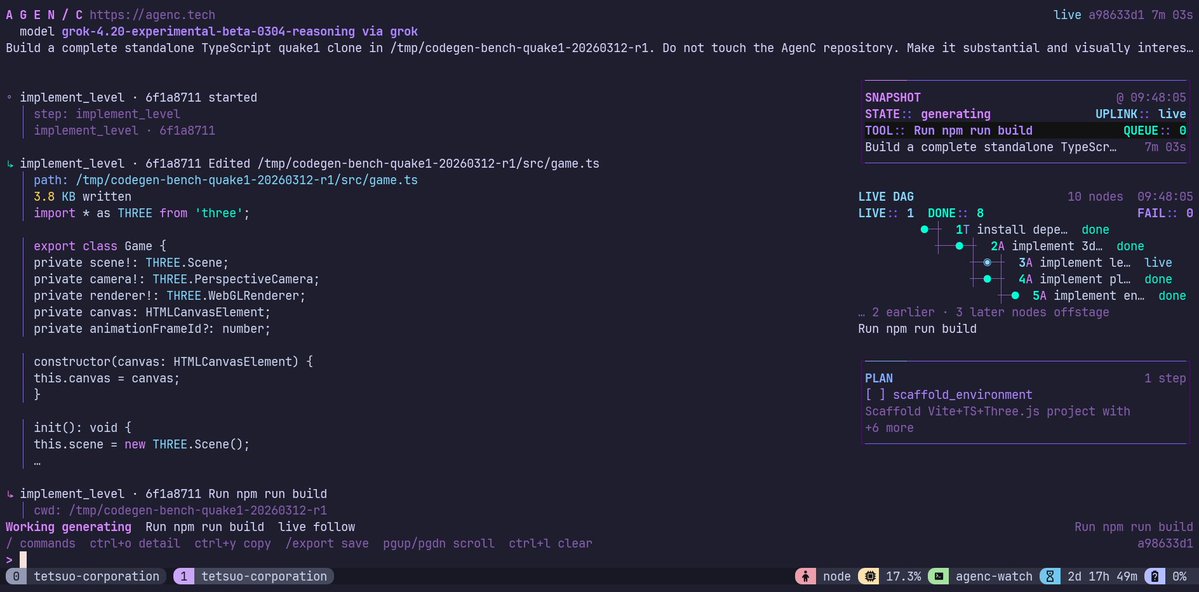Click the DAG dot for 5A implement en node

1015,295
